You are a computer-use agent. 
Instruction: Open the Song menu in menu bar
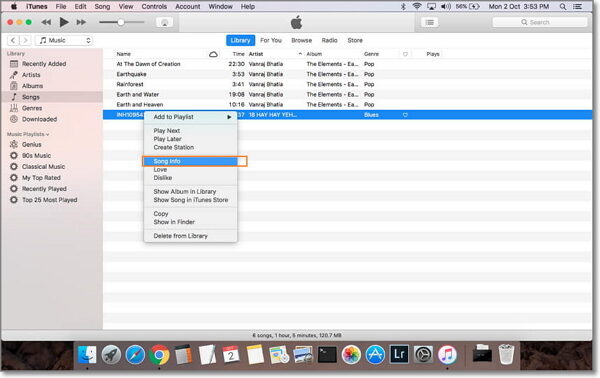[x=102, y=7]
